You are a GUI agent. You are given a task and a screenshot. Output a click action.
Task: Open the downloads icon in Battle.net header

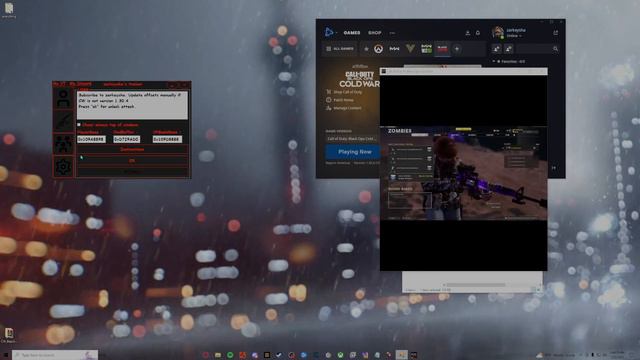468,33
